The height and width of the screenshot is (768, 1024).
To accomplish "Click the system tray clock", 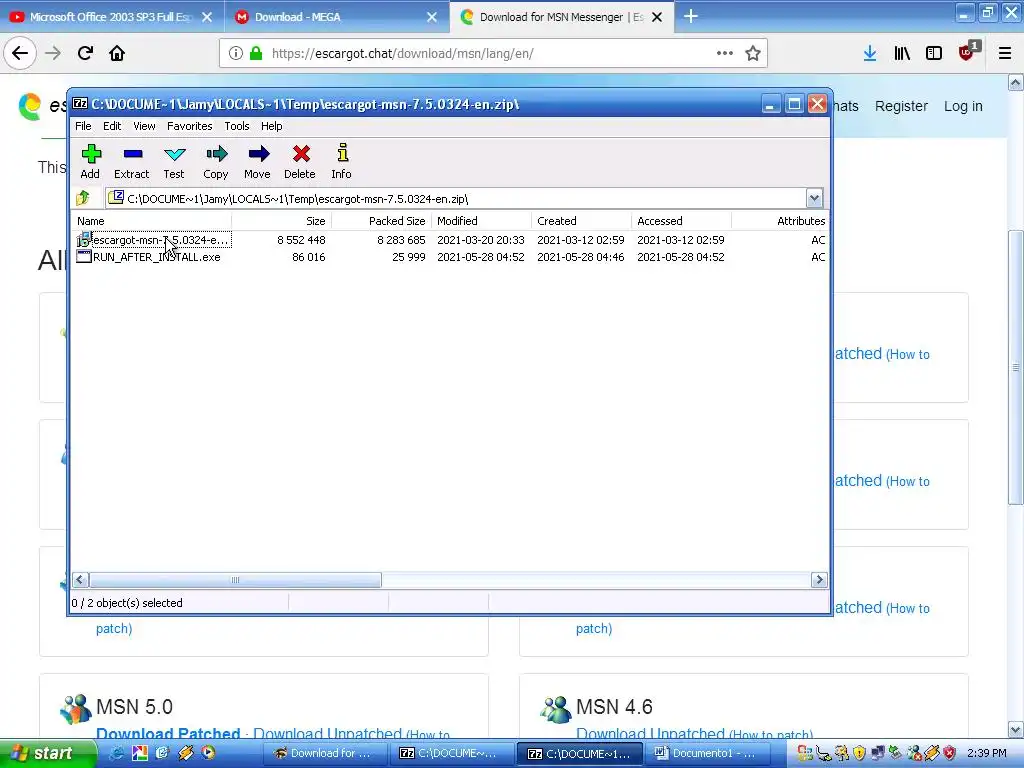I will click(986, 753).
